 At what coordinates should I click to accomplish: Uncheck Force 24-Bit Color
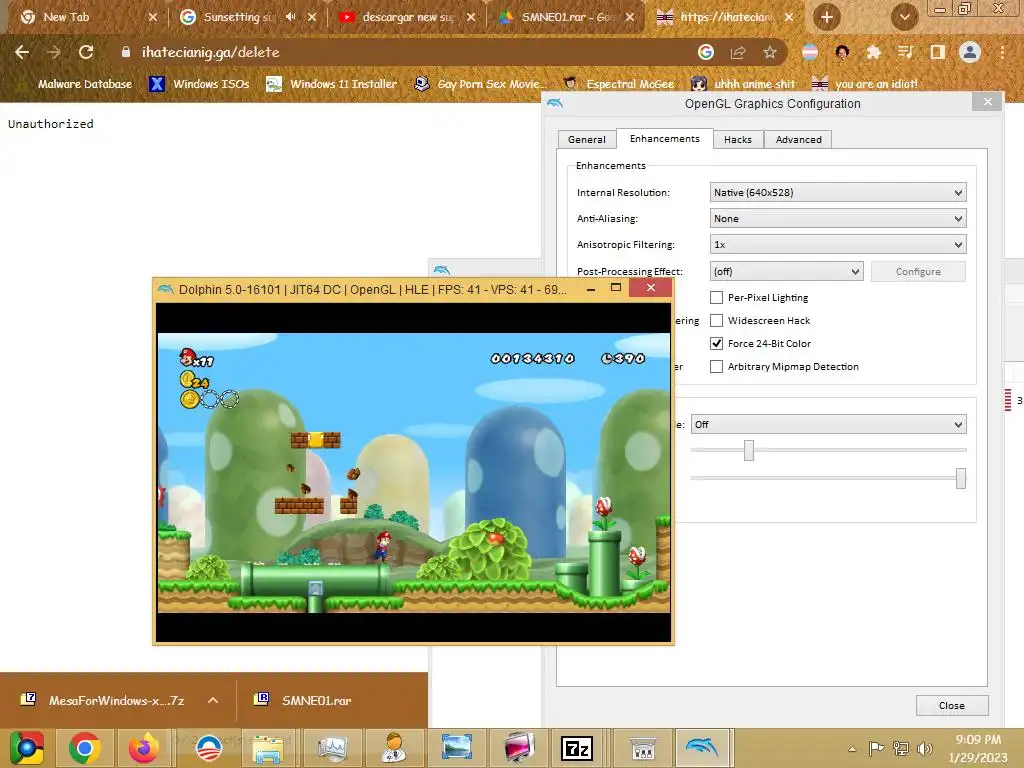point(716,344)
